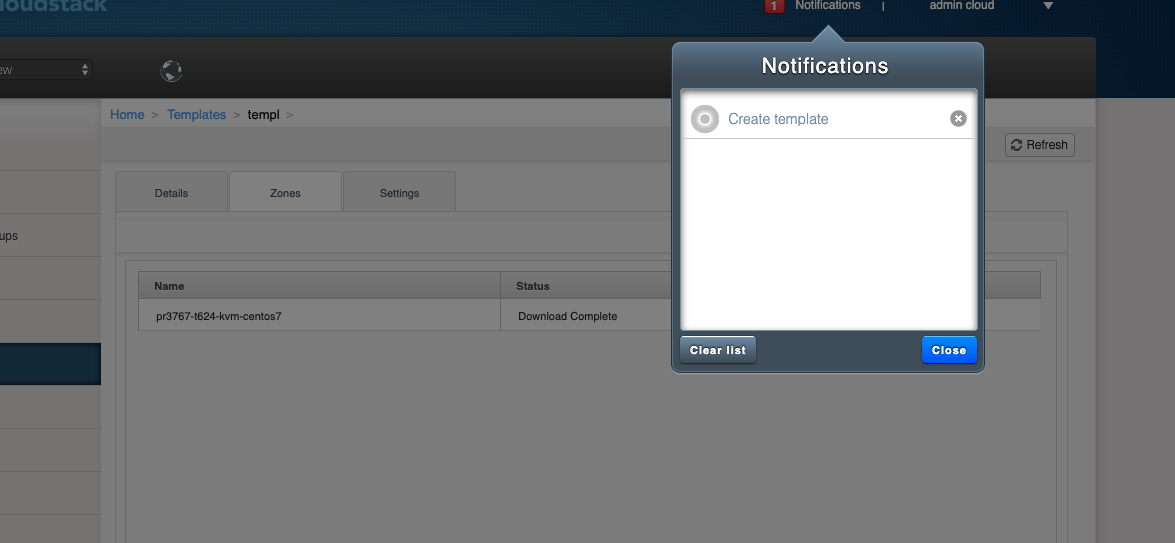
Task: Expand the admin cloud user dropdown arrow
Action: (1048, 6)
